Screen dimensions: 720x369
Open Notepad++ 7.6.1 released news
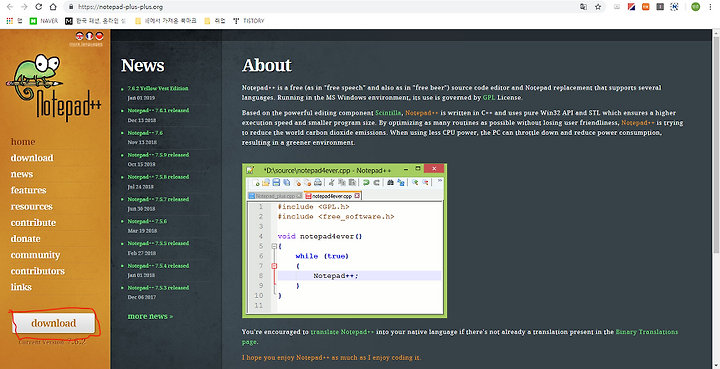pyautogui.click(x=158, y=111)
